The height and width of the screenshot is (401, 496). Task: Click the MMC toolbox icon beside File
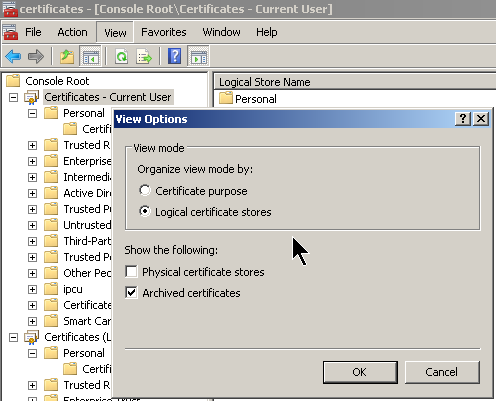[10, 32]
